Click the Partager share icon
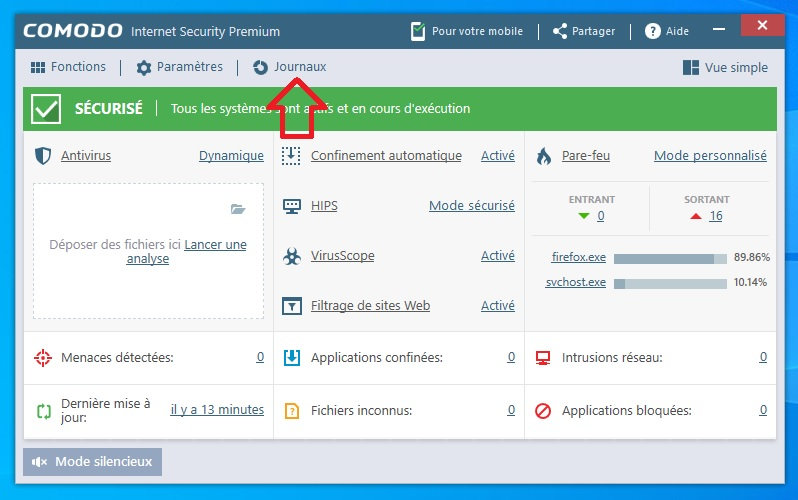 [x=560, y=32]
